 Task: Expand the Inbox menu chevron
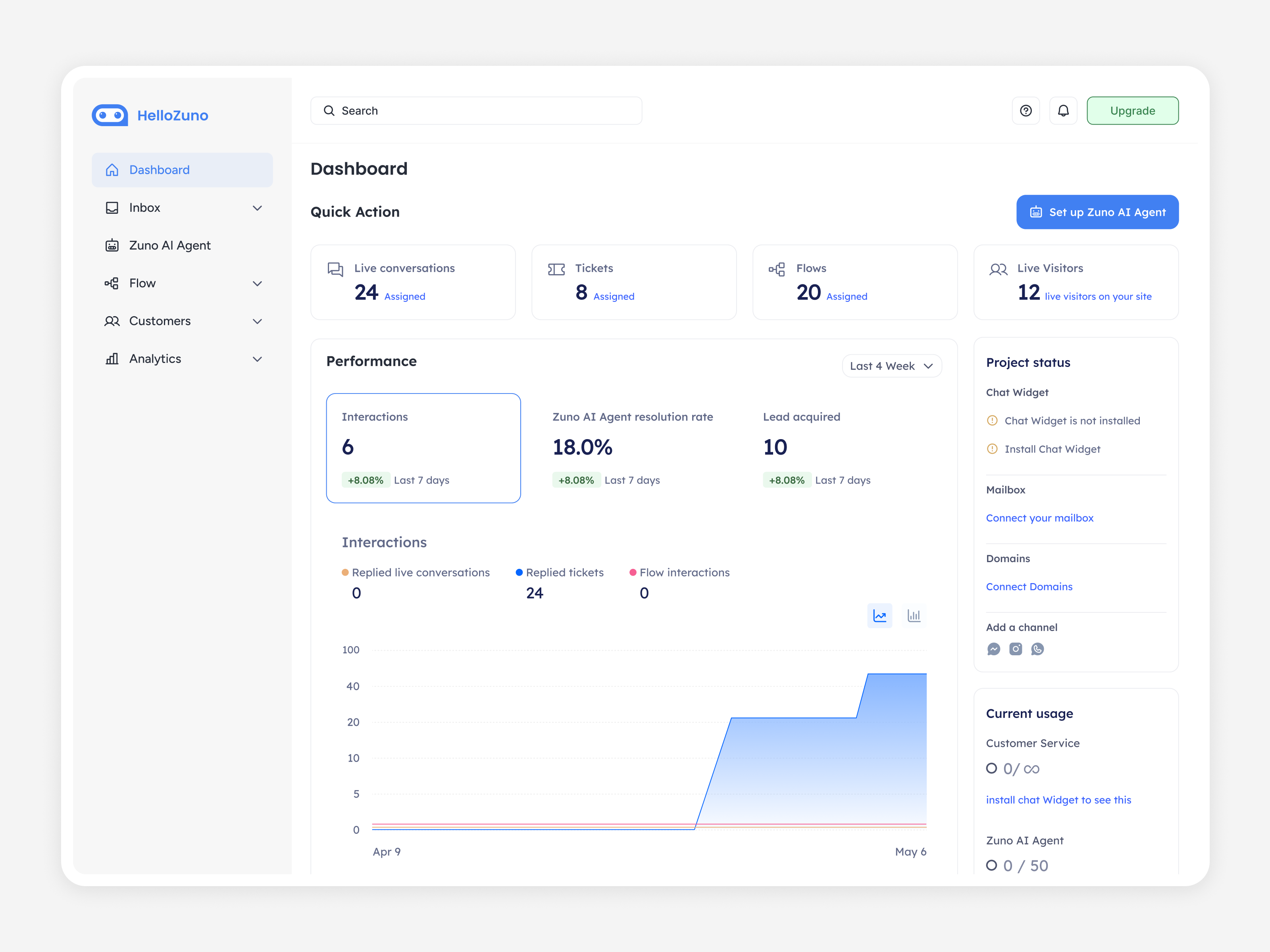(257, 208)
